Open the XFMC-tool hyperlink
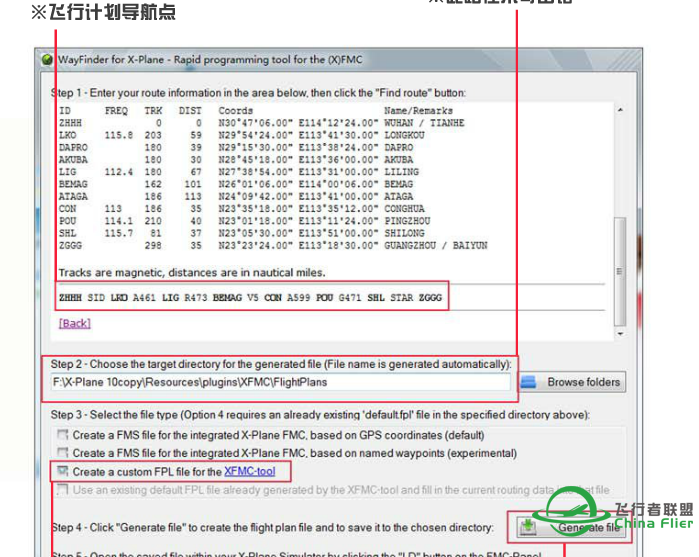Image resolution: width=699 pixels, height=557 pixels. (250, 471)
